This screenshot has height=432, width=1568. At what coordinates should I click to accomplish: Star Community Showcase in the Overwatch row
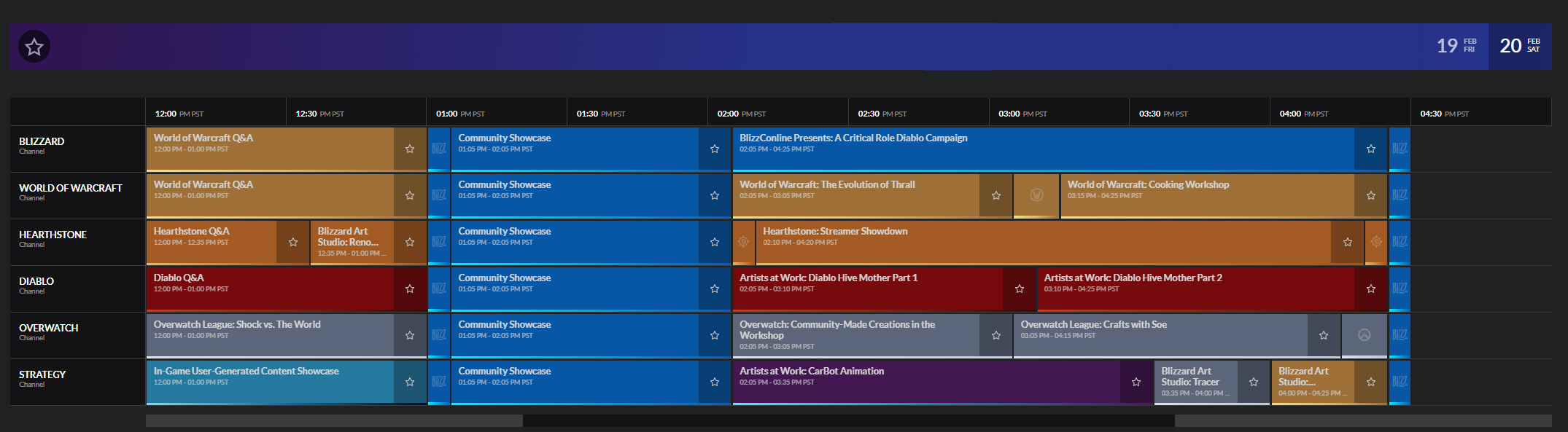[715, 335]
